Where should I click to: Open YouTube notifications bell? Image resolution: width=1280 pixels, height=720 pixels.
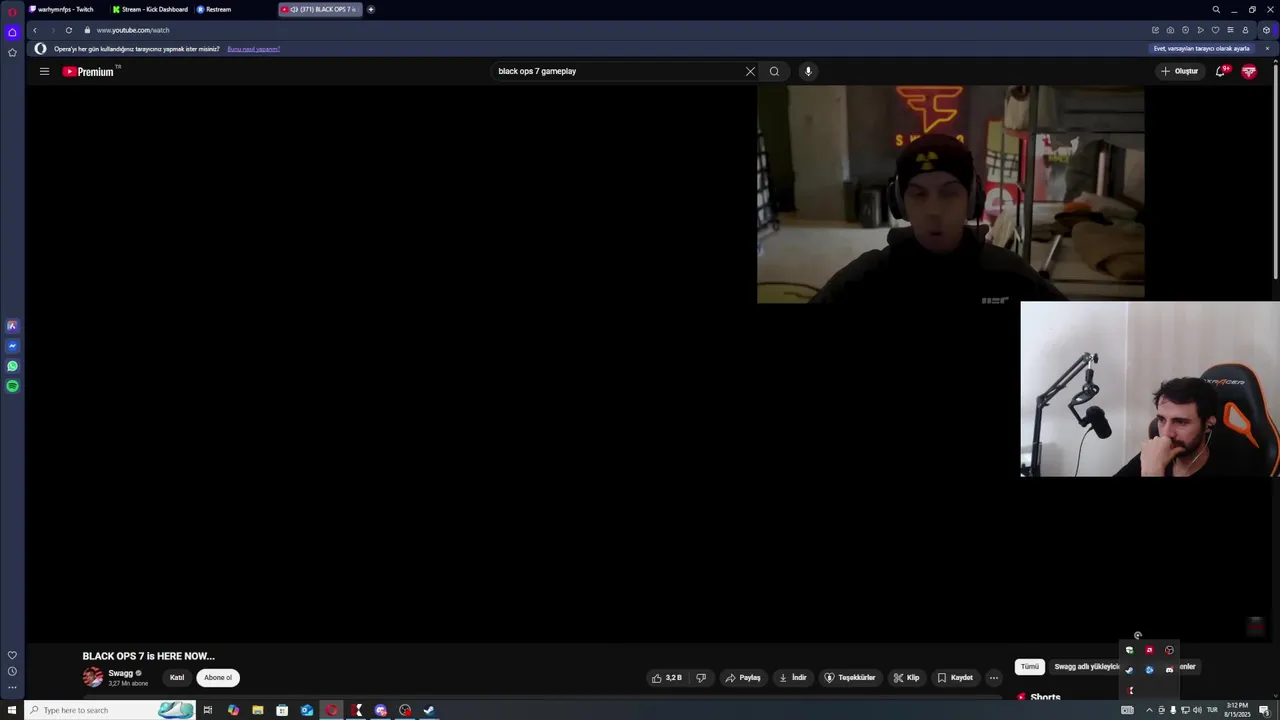pos(1220,71)
